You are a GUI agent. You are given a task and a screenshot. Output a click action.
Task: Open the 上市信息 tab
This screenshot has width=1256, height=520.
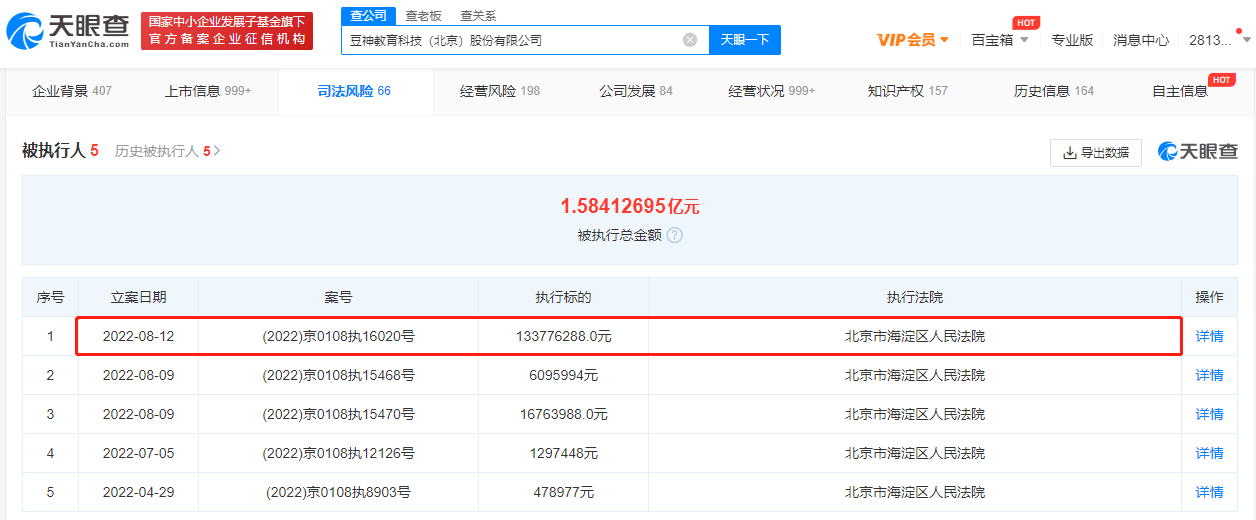click(208, 91)
